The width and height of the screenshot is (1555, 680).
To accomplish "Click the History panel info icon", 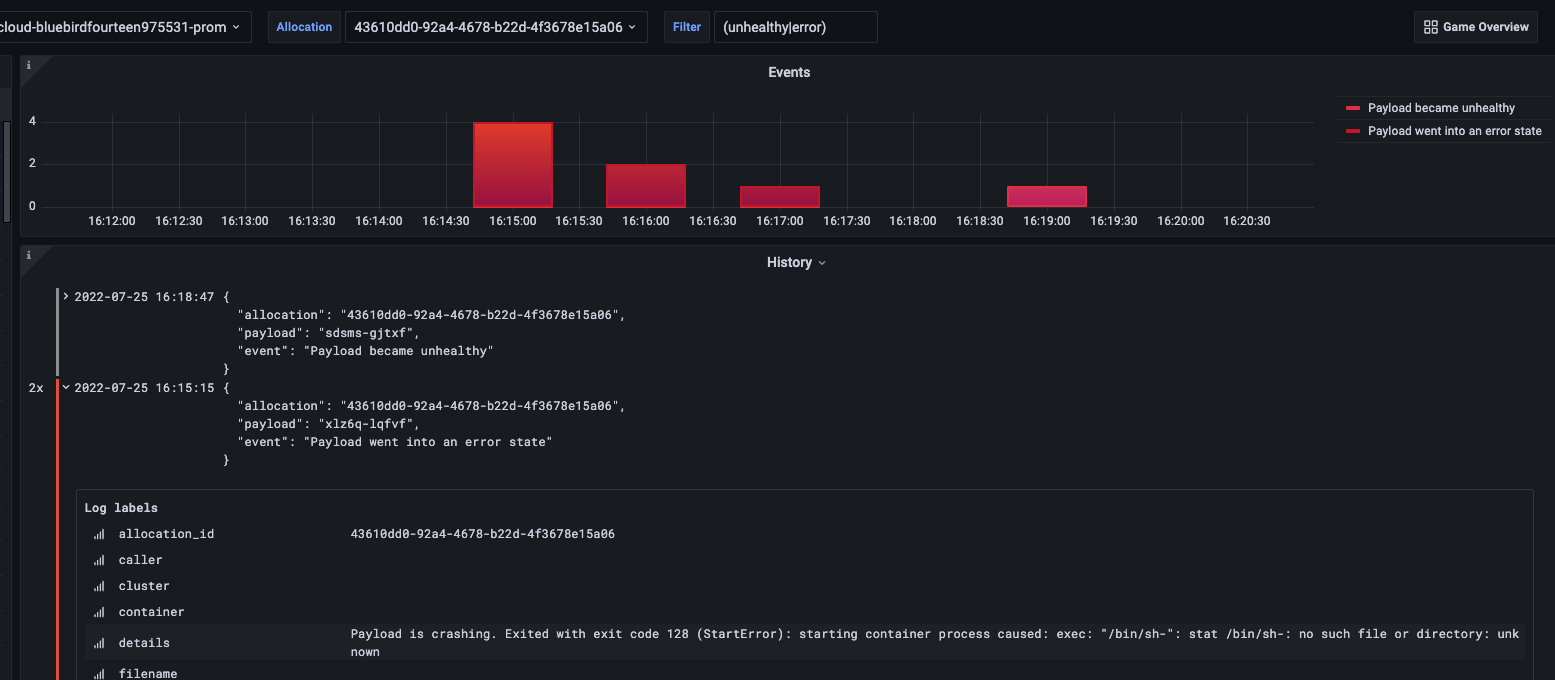I will 28,255.
